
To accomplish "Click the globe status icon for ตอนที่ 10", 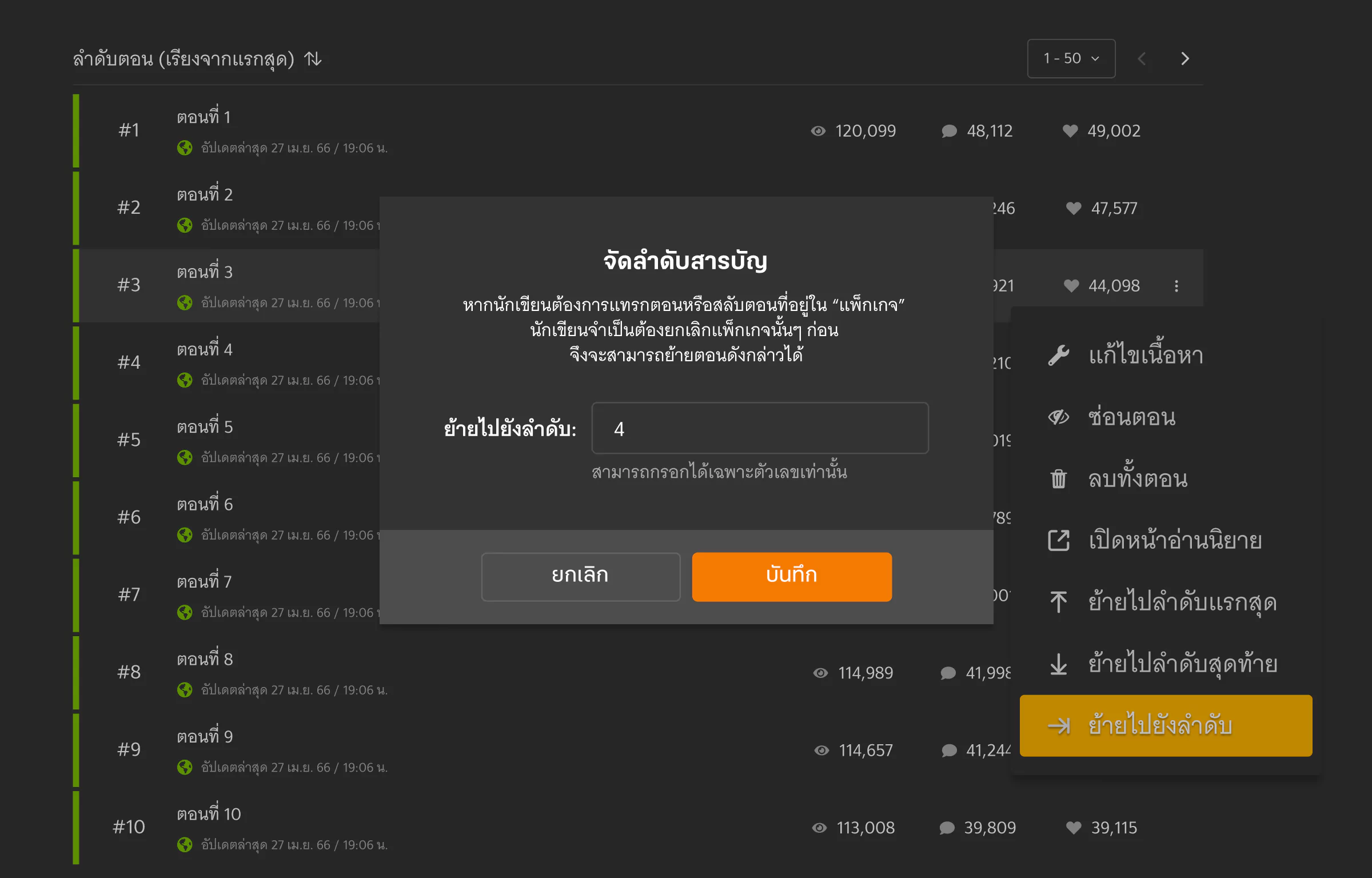I will pyautogui.click(x=185, y=845).
